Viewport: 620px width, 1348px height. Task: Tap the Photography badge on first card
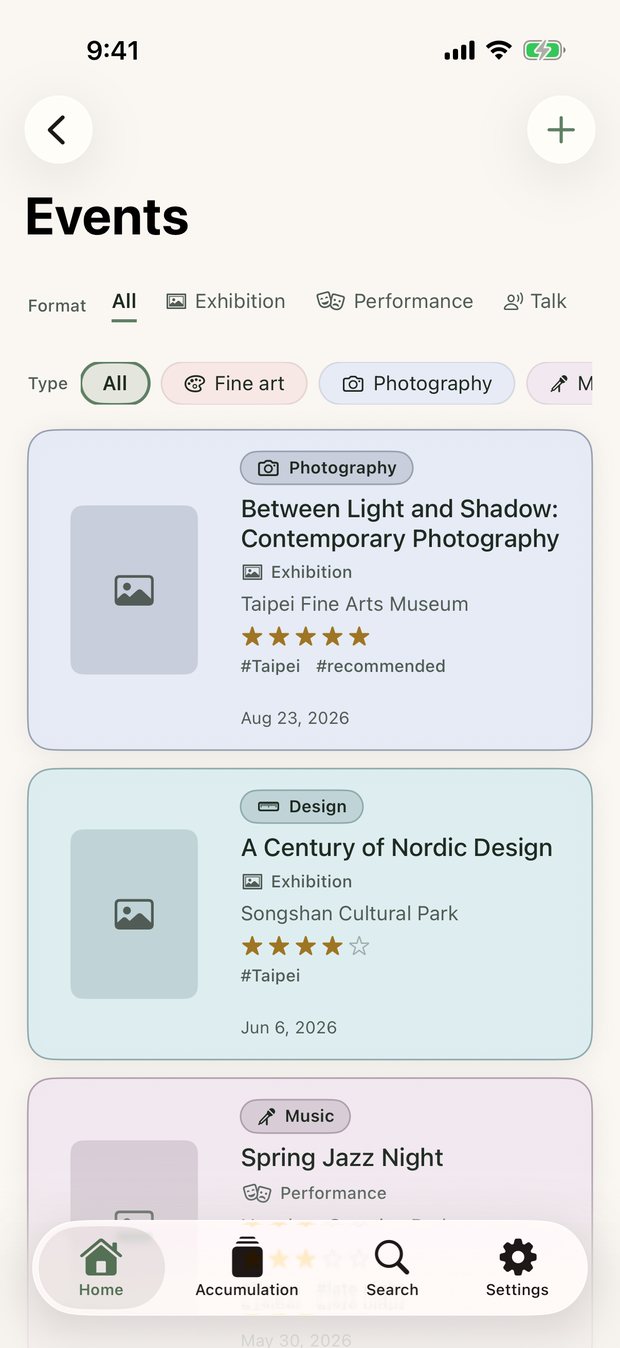pyautogui.click(x=327, y=468)
